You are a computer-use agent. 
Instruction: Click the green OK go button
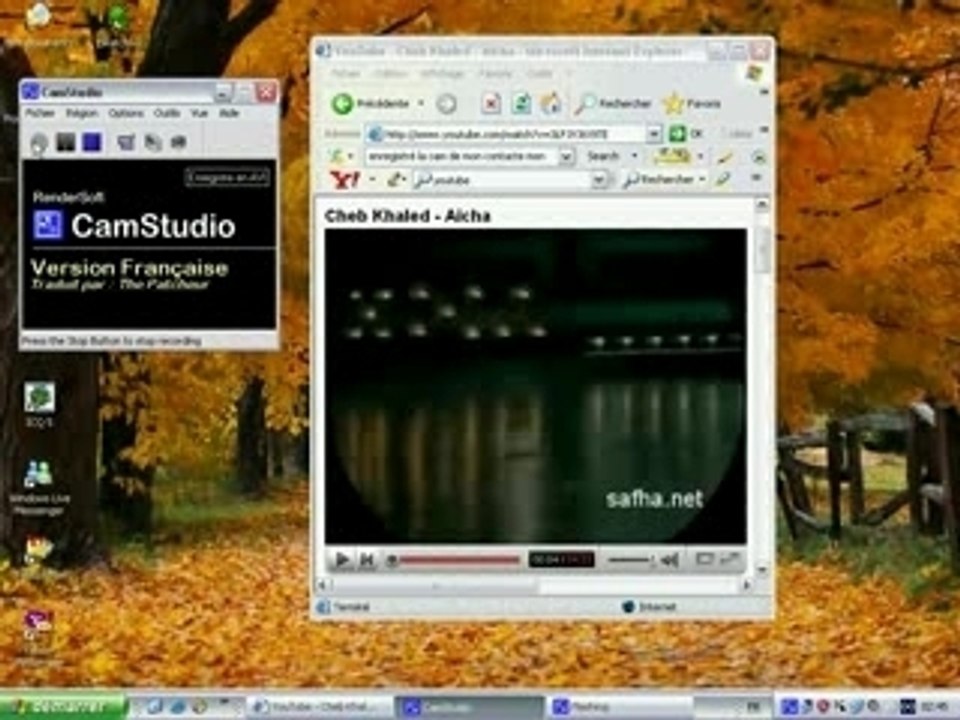(x=686, y=133)
